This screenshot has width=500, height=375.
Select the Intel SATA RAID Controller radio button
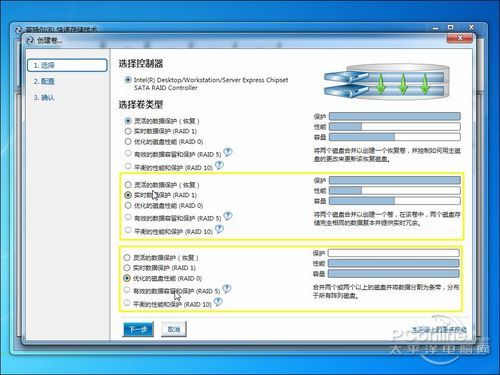(128, 80)
